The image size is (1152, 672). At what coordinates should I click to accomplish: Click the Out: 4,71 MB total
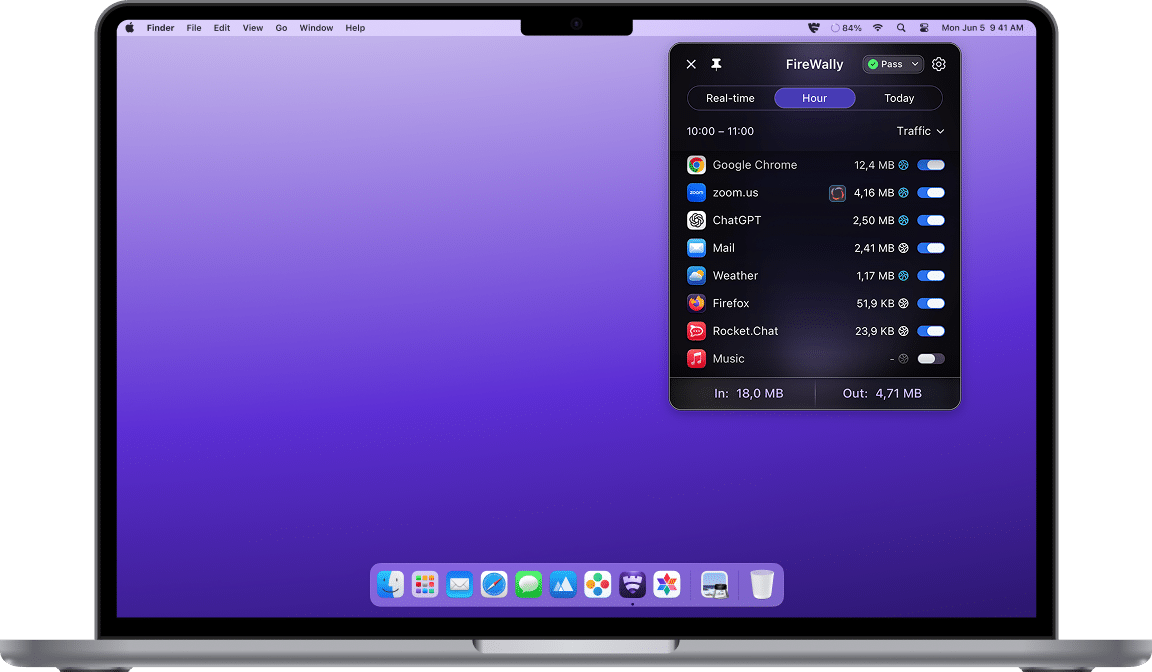(882, 394)
